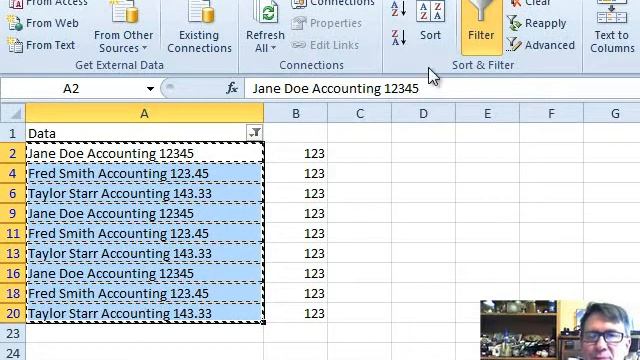
Task: Clear the applied filter
Action: [531, 4]
